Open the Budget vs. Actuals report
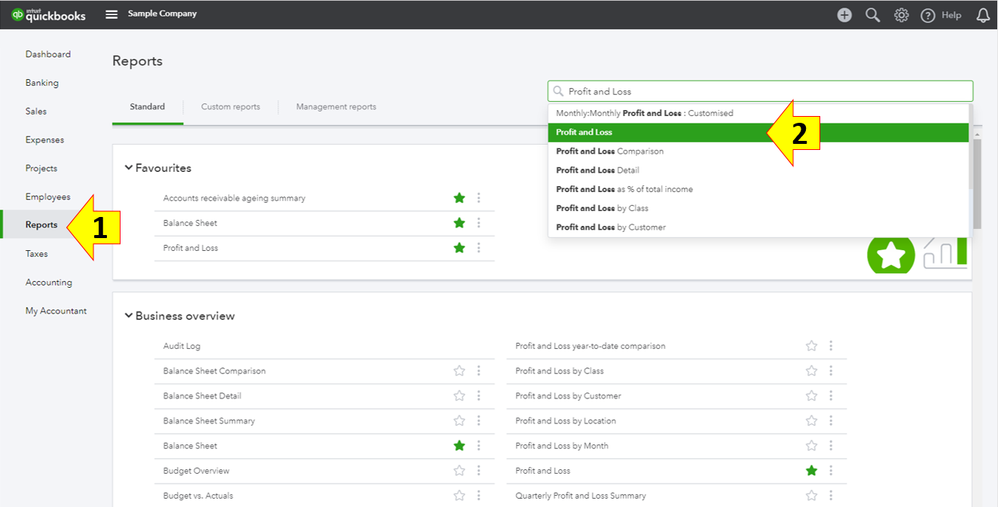The width and height of the screenshot is (998, 507). coord(198,496)
